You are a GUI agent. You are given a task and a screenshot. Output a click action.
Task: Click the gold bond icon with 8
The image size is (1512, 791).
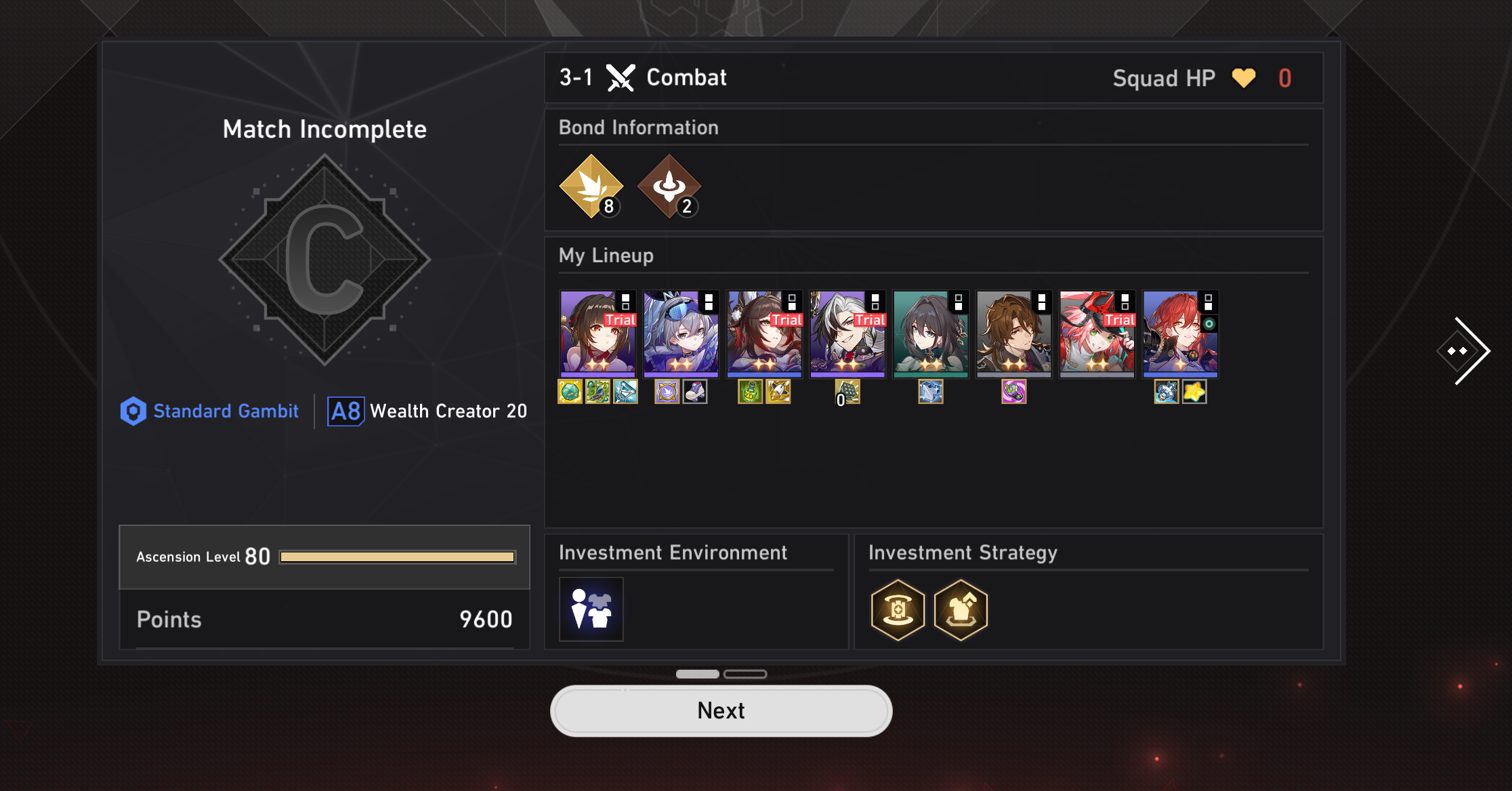tap(591, 186)
